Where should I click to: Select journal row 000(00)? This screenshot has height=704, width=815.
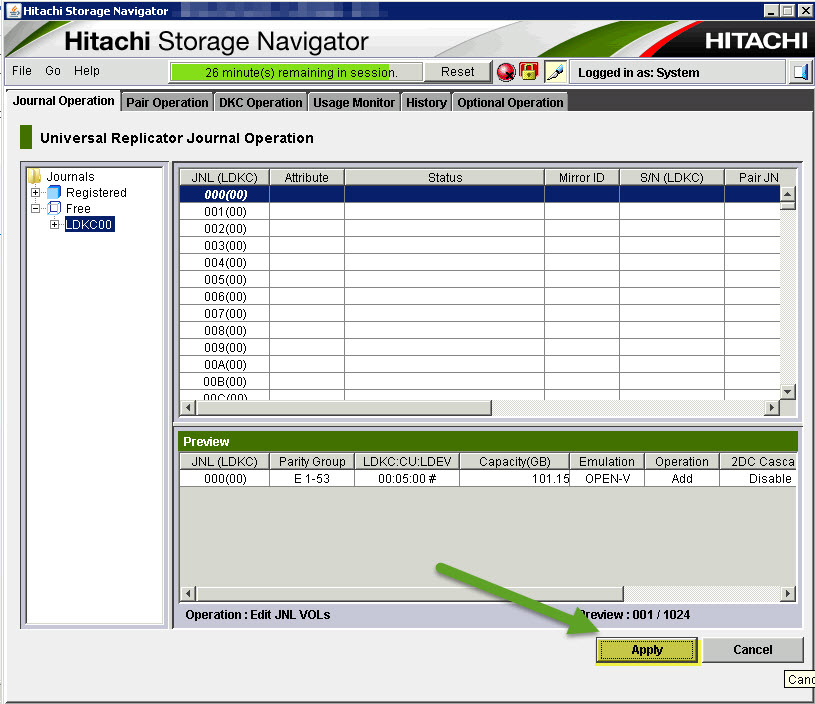tap(480, 194)
